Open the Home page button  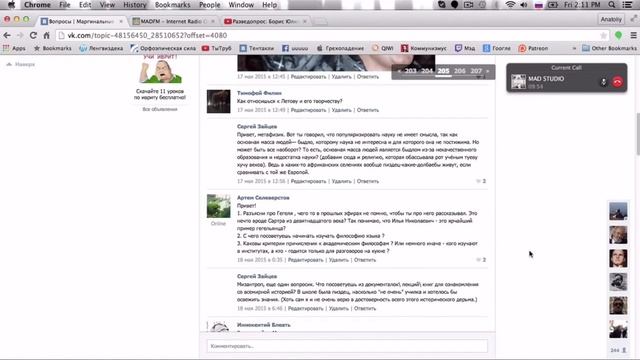(47, 36)
